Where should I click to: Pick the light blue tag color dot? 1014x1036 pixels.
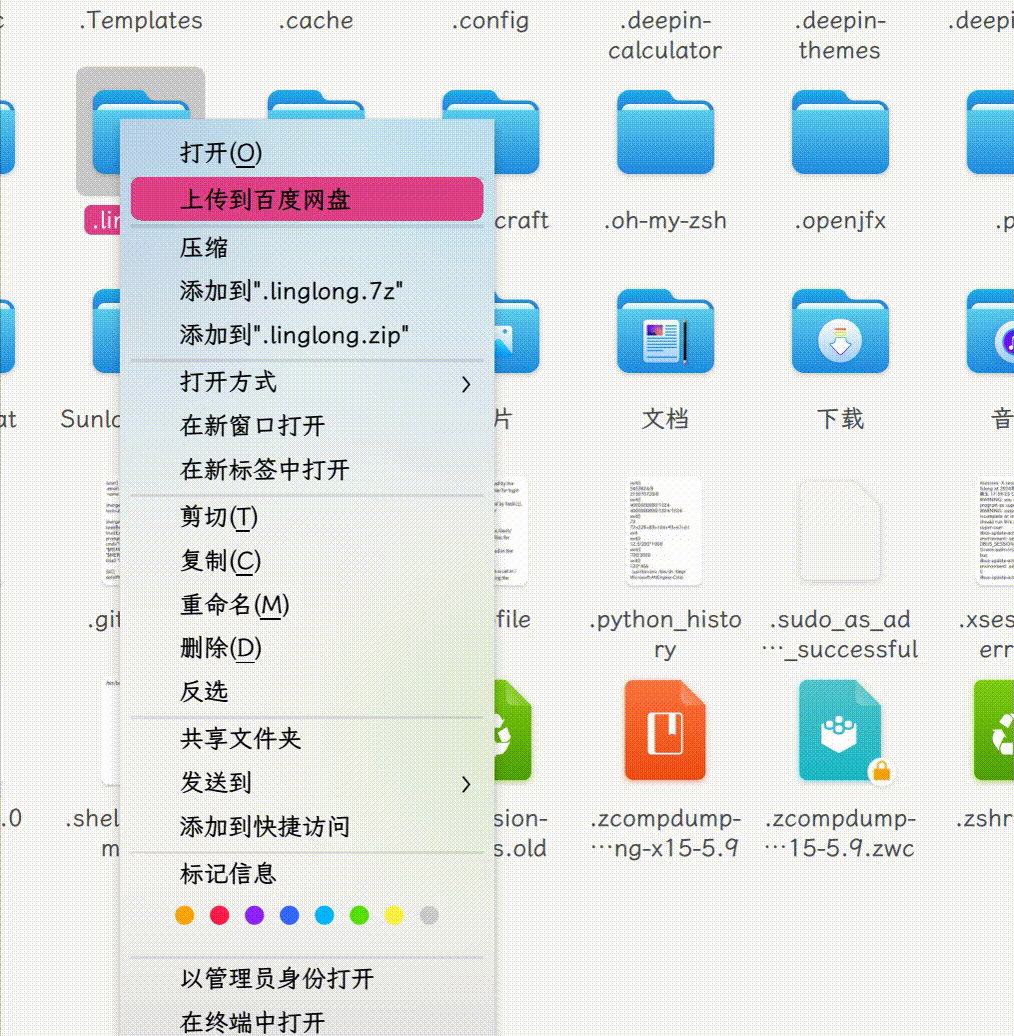[324, 915]
